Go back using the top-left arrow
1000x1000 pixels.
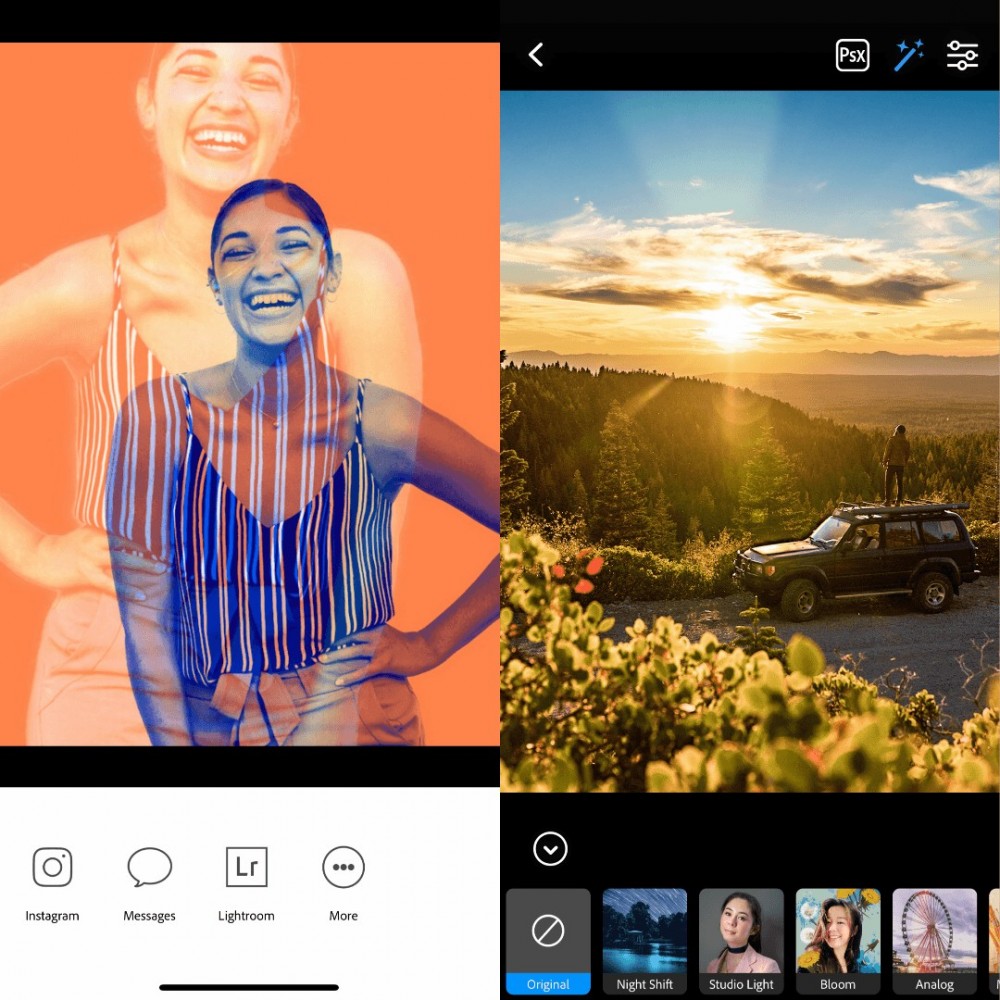[536, 55]
